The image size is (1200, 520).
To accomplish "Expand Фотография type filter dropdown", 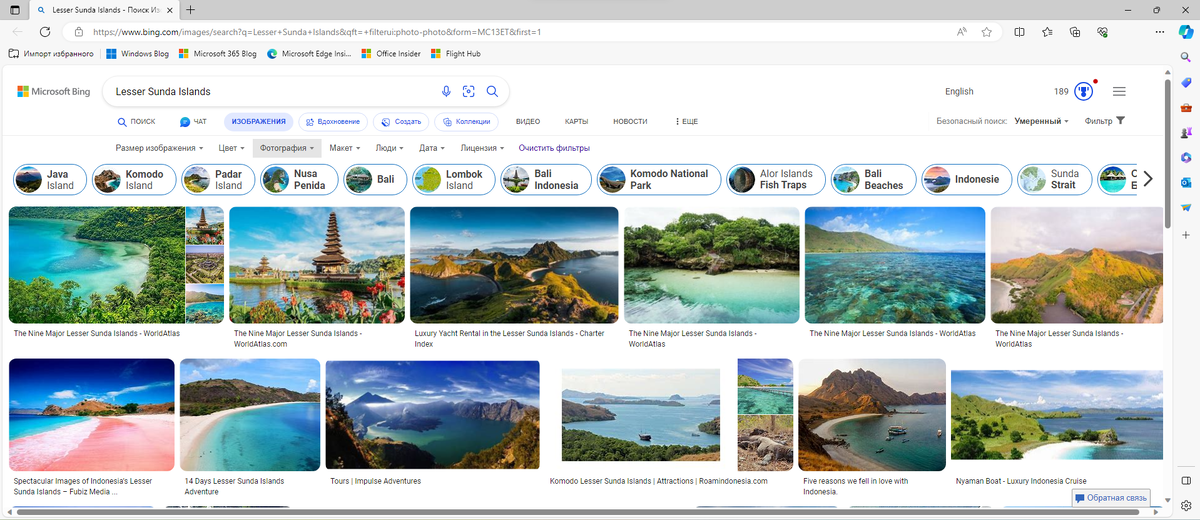I will [287, 148].
